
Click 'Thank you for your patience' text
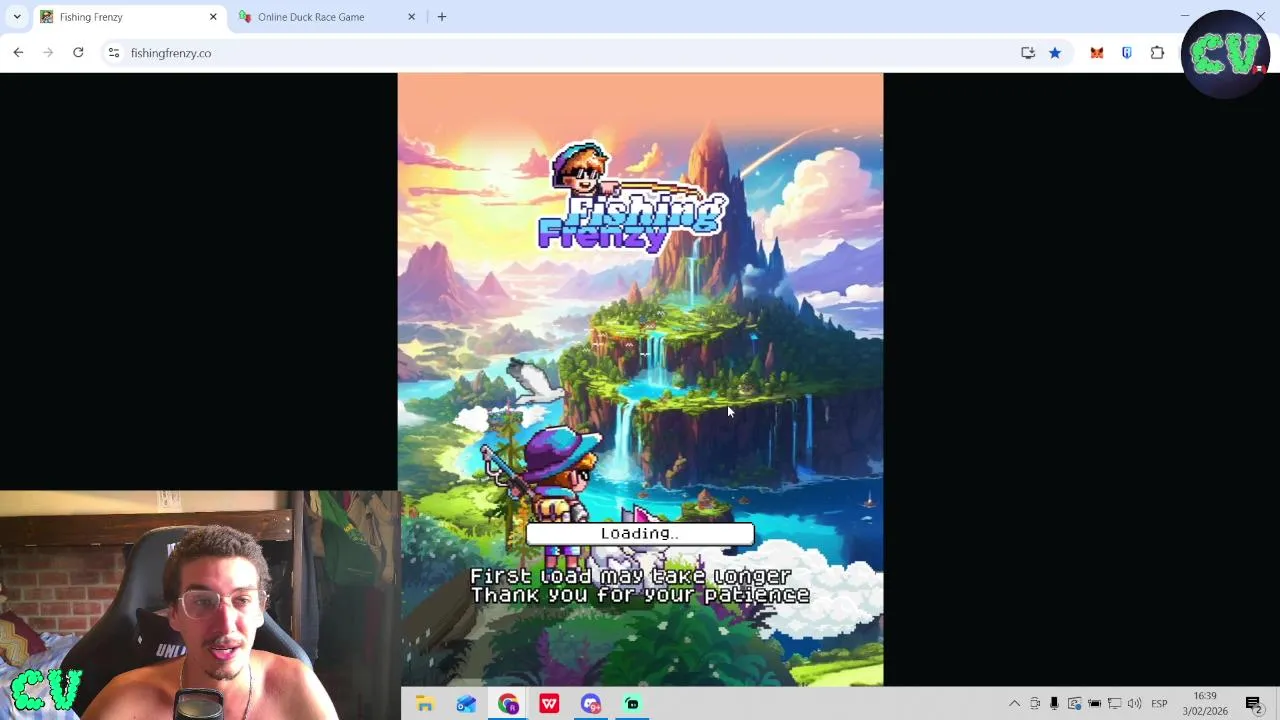[640, 596]
